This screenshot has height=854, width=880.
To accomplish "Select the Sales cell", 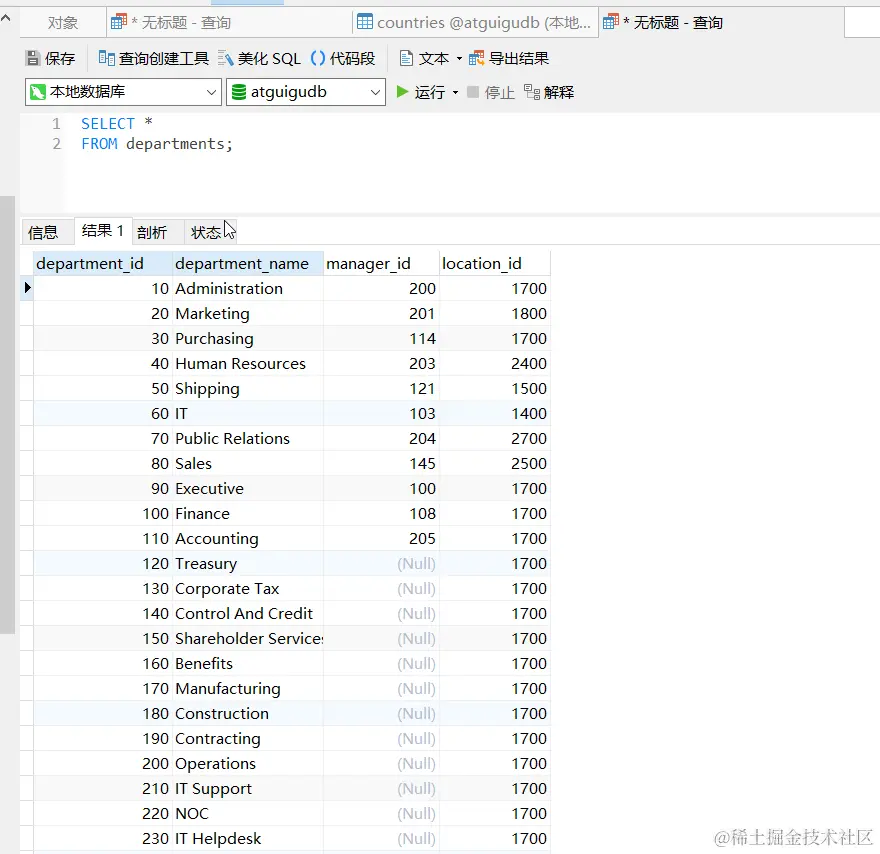I will [x=248, y=463].
